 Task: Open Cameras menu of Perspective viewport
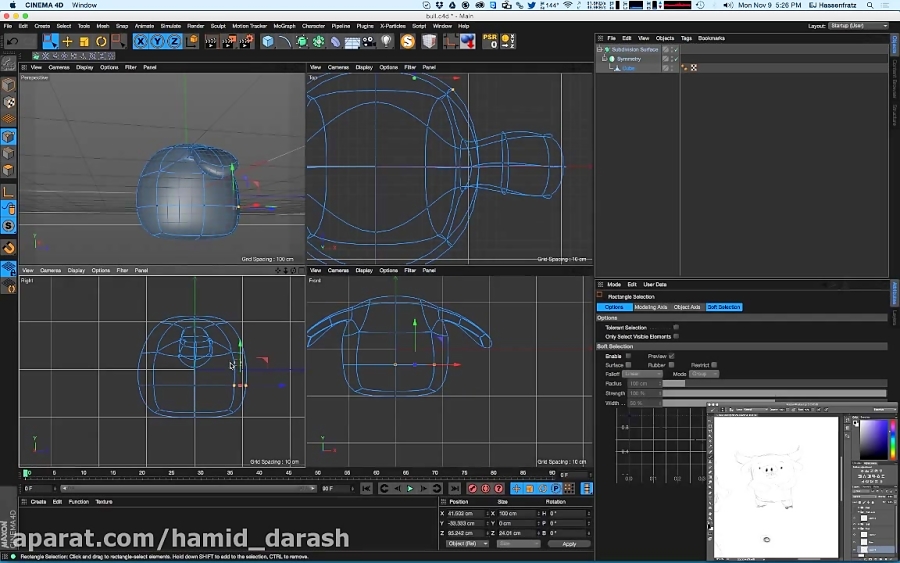59,67
